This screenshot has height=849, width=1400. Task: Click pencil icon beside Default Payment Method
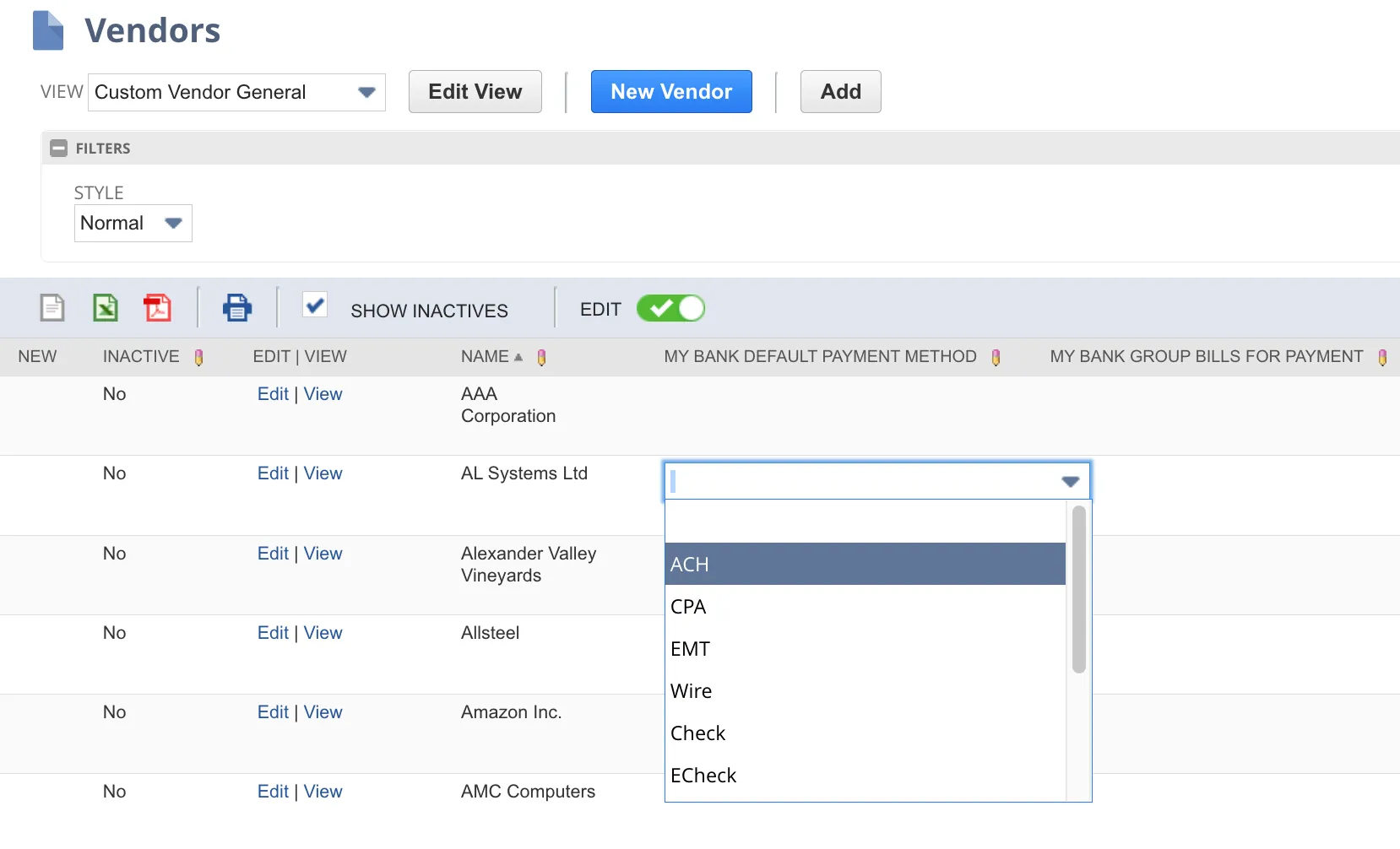click(996, 358)
